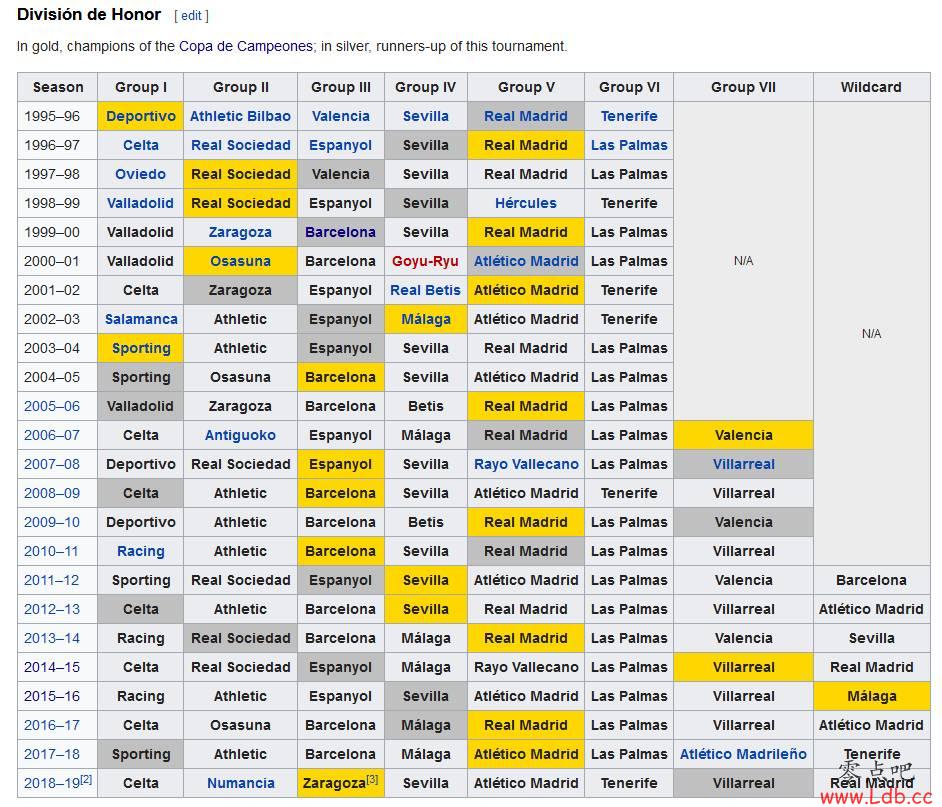Open the 2016–17 season link
942x807 pixels.
(52, 725)
